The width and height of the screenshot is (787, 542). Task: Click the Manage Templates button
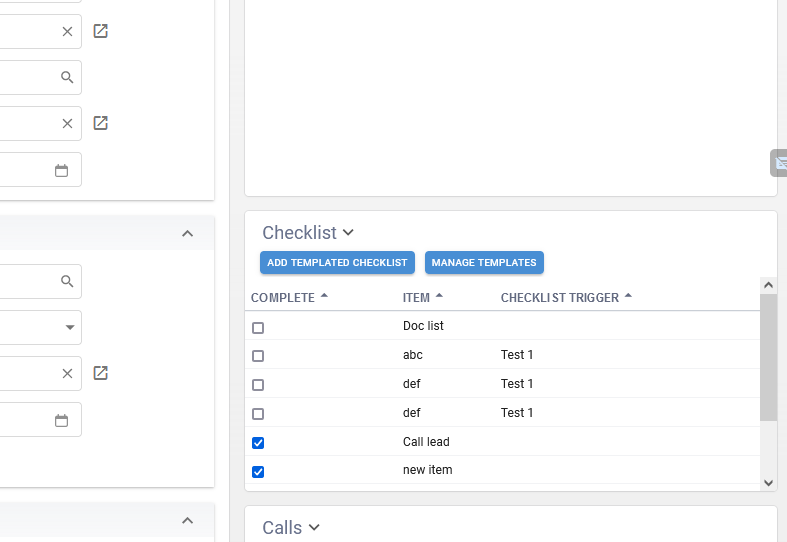484,263
